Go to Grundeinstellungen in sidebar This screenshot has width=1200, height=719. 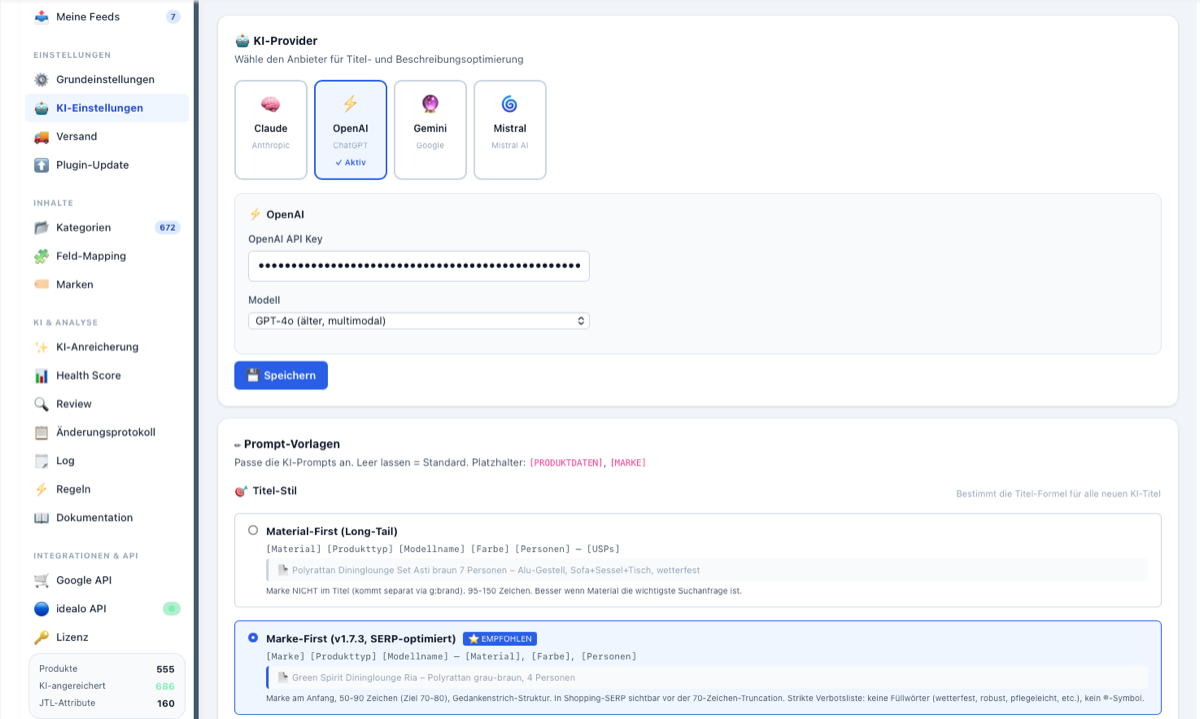point(107,79)
